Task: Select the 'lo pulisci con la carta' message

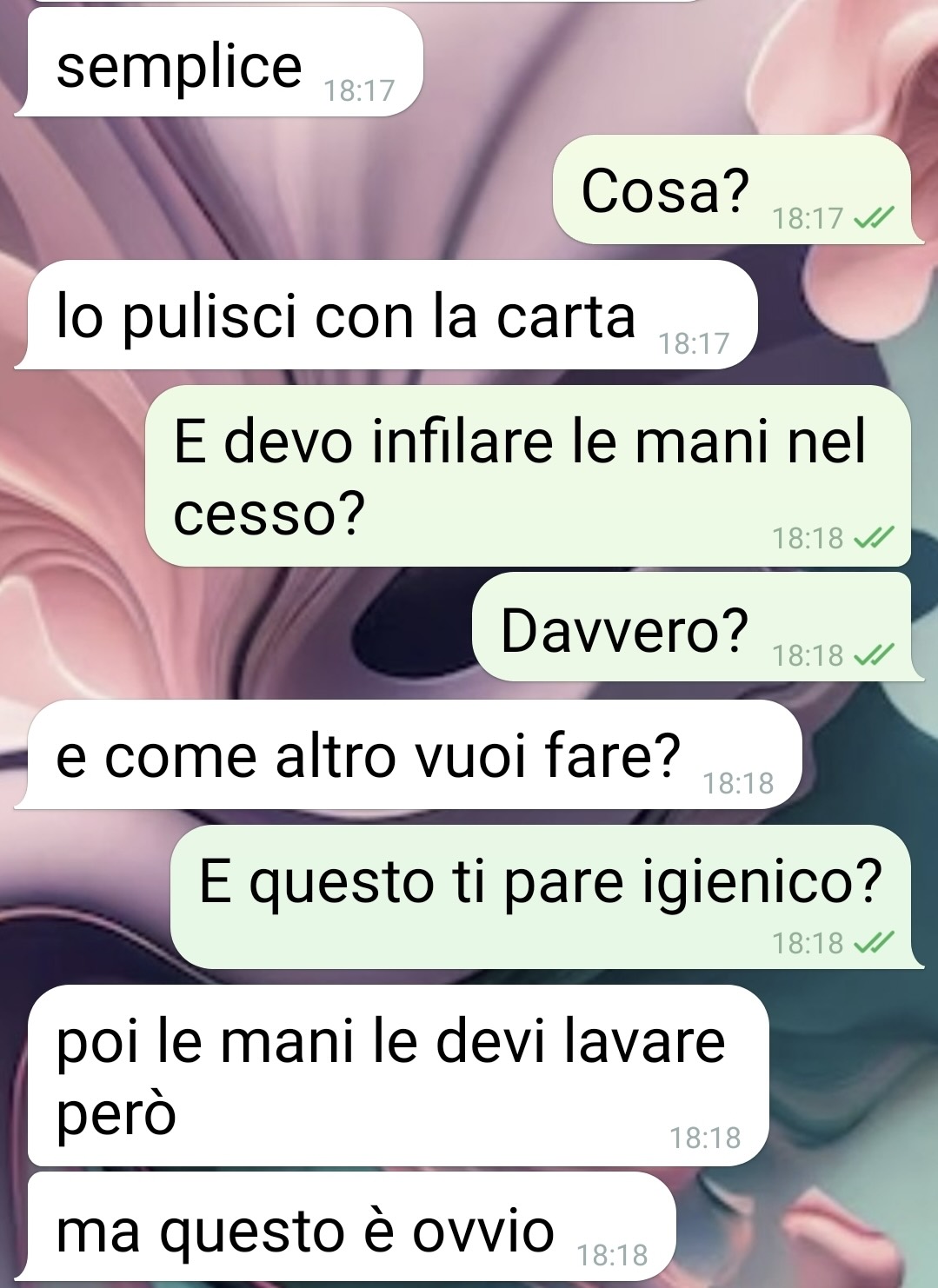Action: coord(389,315)
